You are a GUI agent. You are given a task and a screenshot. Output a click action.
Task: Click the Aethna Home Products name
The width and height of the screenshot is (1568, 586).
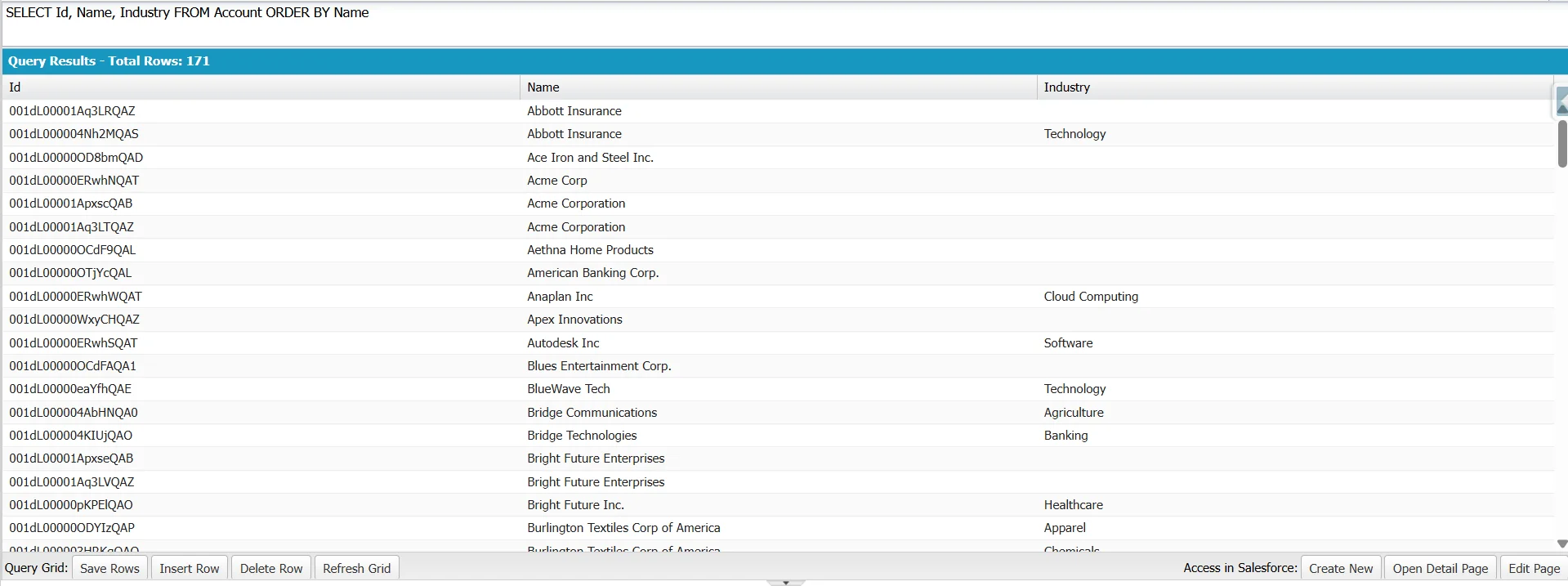(778, 250)
